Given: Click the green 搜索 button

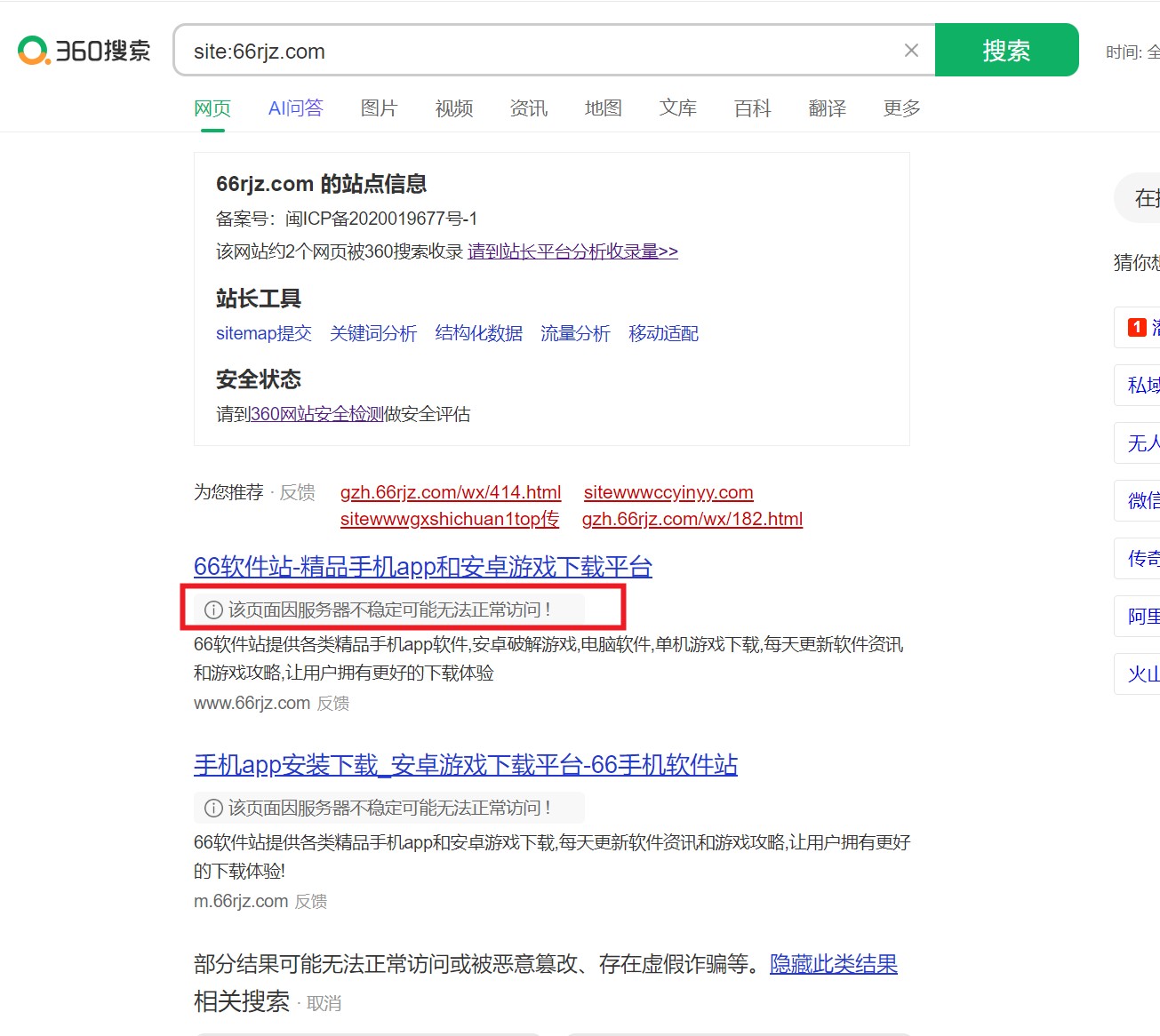Looking at the screenshot, I should tap(1006, 51).
